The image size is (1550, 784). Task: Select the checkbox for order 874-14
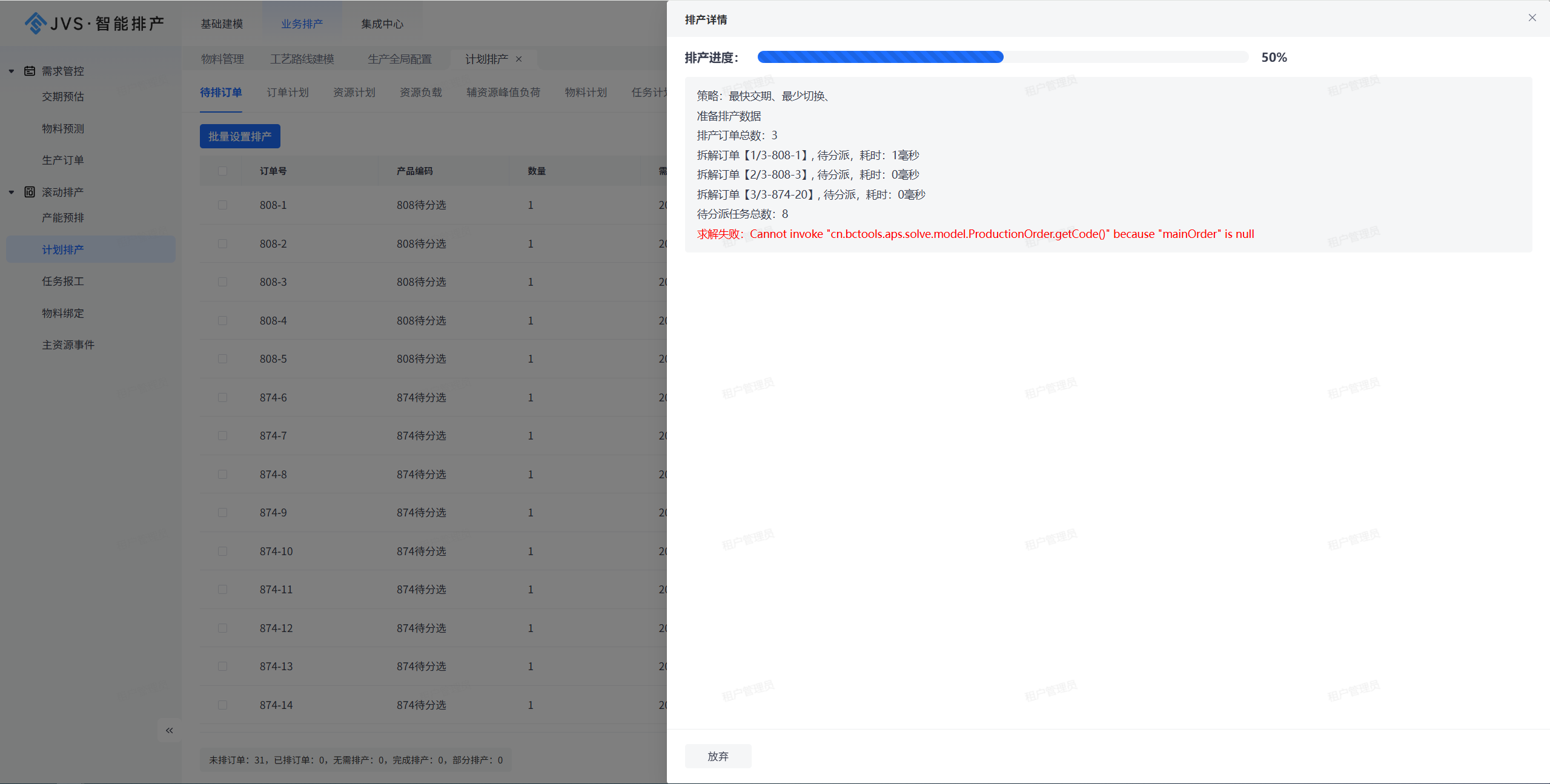222,705
